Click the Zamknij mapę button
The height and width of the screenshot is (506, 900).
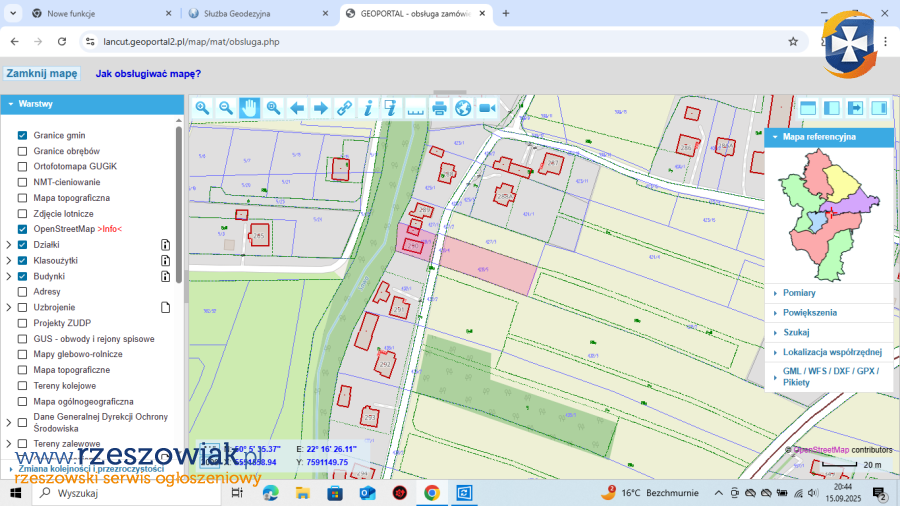[x=41, y=73]
